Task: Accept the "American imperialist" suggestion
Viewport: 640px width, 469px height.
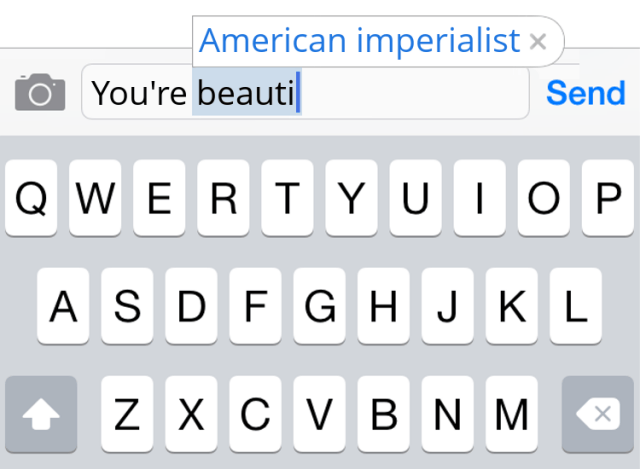Action: (360, 41)
